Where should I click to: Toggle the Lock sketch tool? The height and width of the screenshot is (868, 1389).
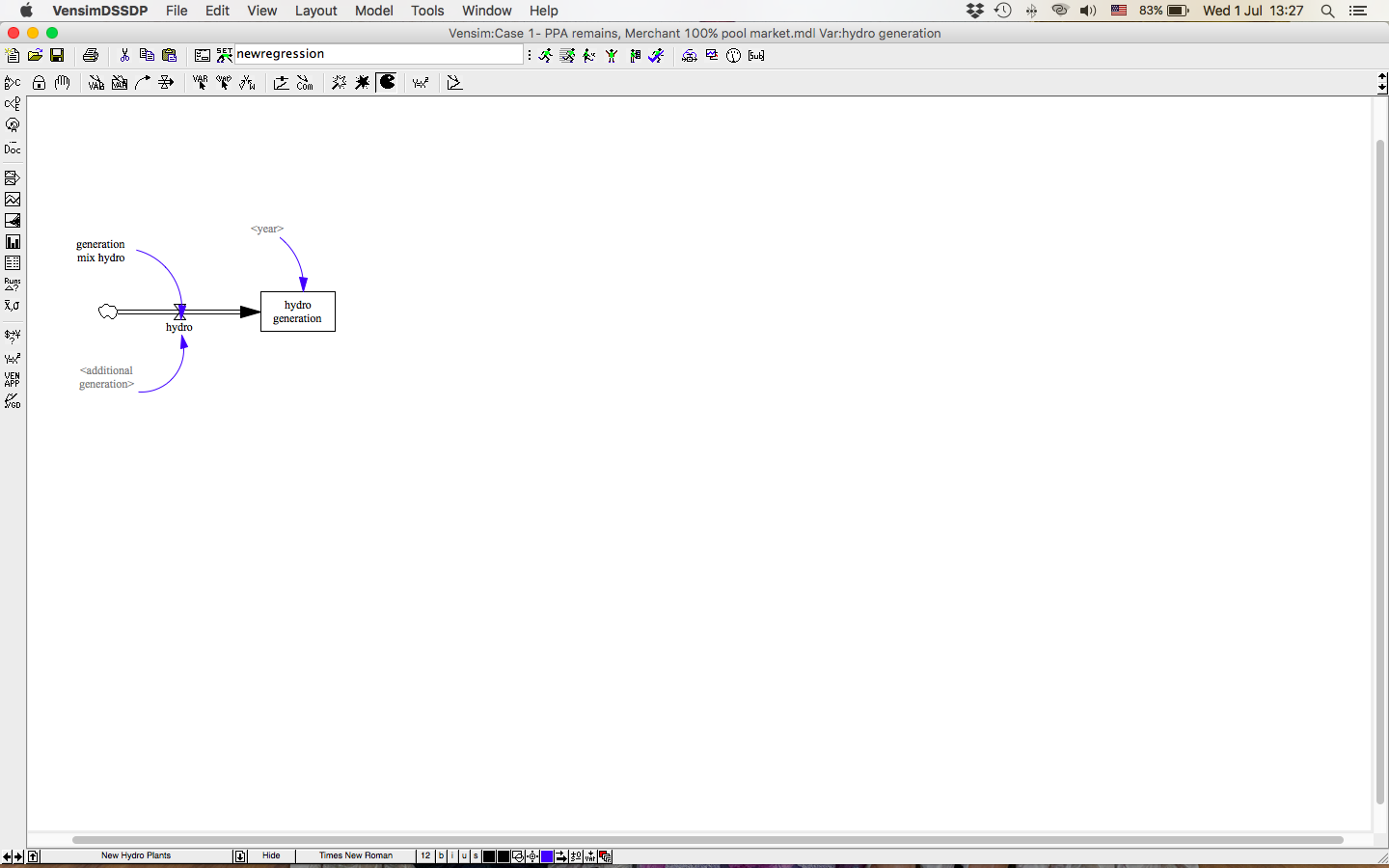click(x=40, y=83)
